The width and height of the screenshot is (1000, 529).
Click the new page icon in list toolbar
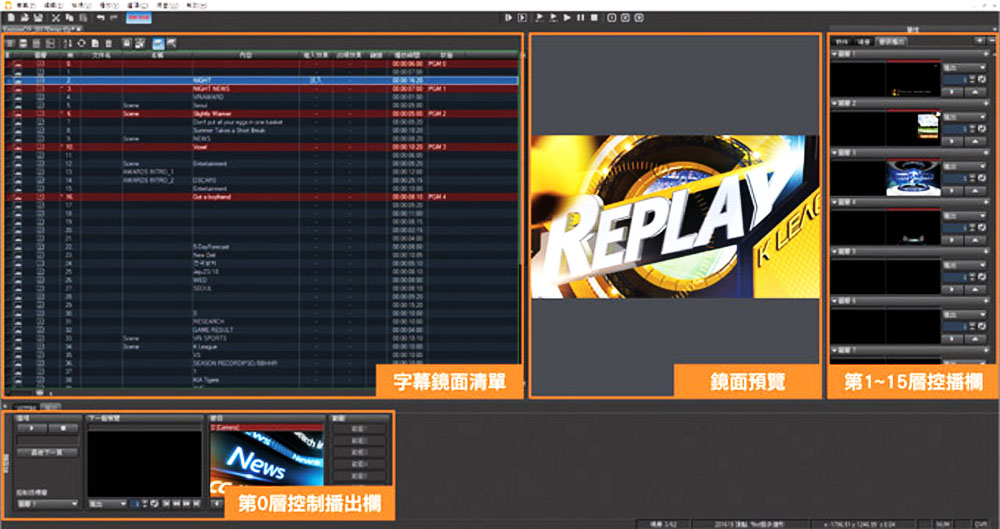tap(95, 43)
